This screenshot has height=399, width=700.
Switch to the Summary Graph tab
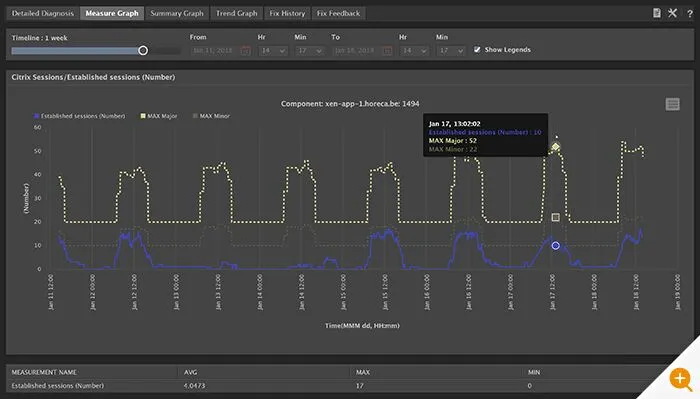tap(177, 13)
